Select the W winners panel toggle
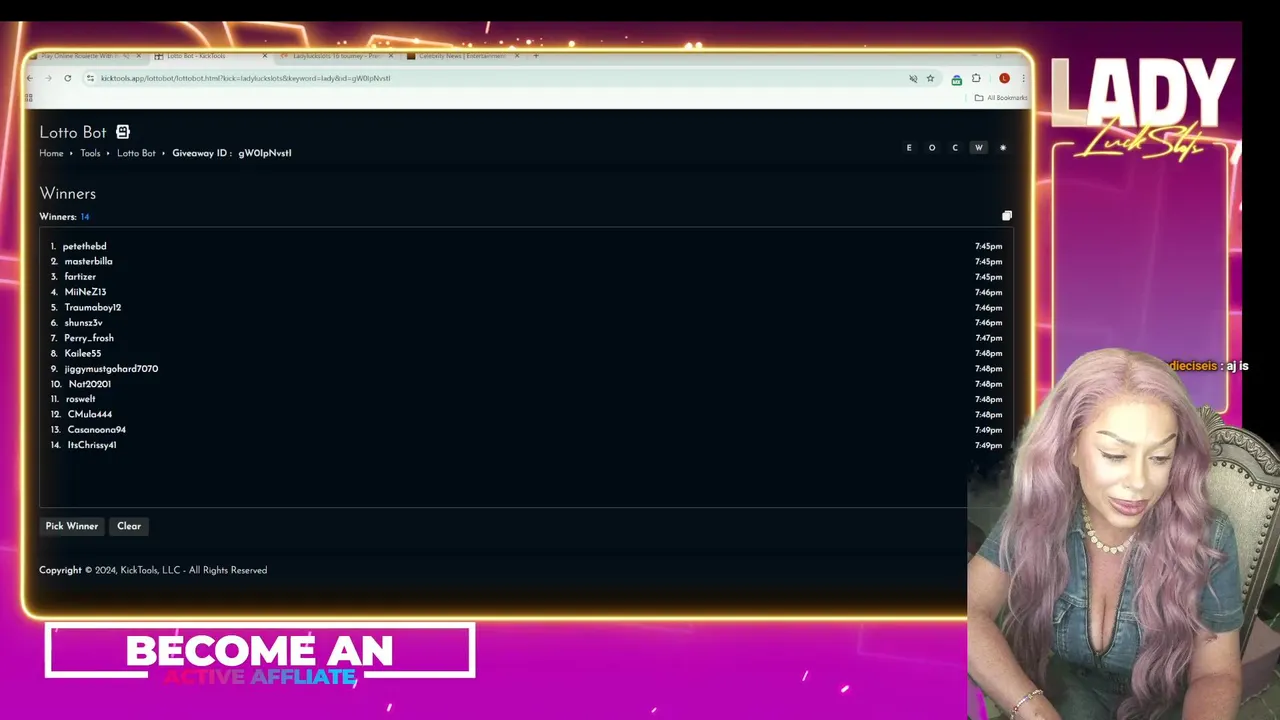Viewport: 1280px width, 720px height. (x=979, y=148)
